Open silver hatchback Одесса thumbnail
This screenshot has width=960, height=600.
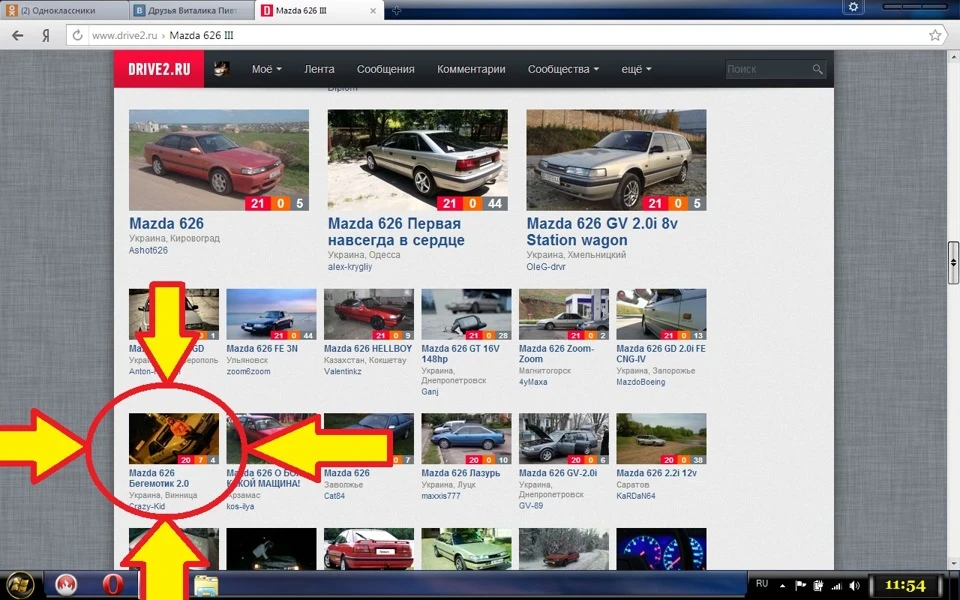(x=418, y=160)
